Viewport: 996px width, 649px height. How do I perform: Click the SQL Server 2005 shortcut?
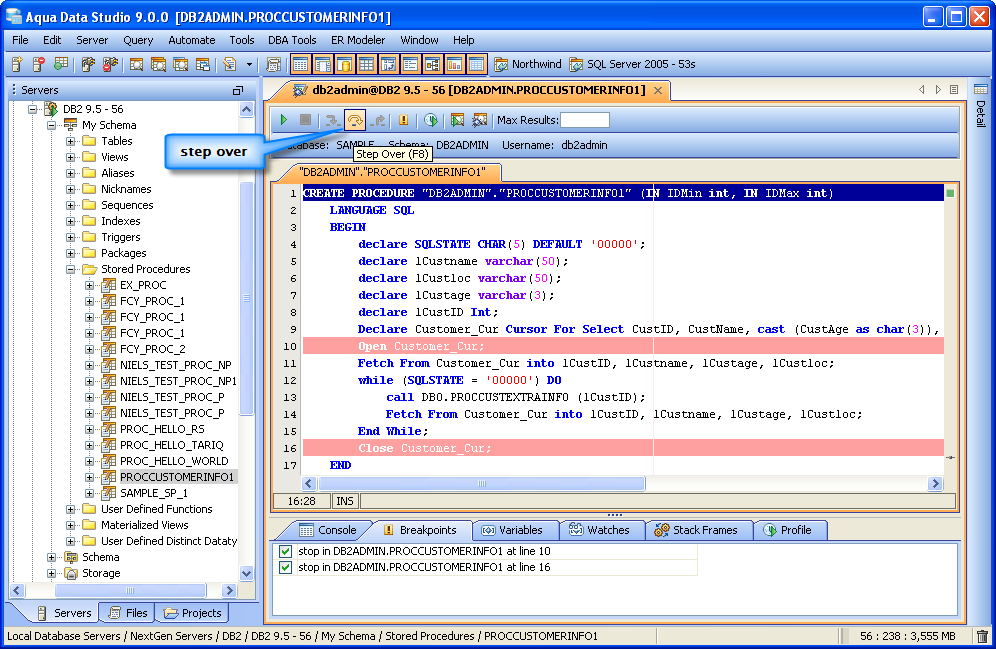pos(632,64)
